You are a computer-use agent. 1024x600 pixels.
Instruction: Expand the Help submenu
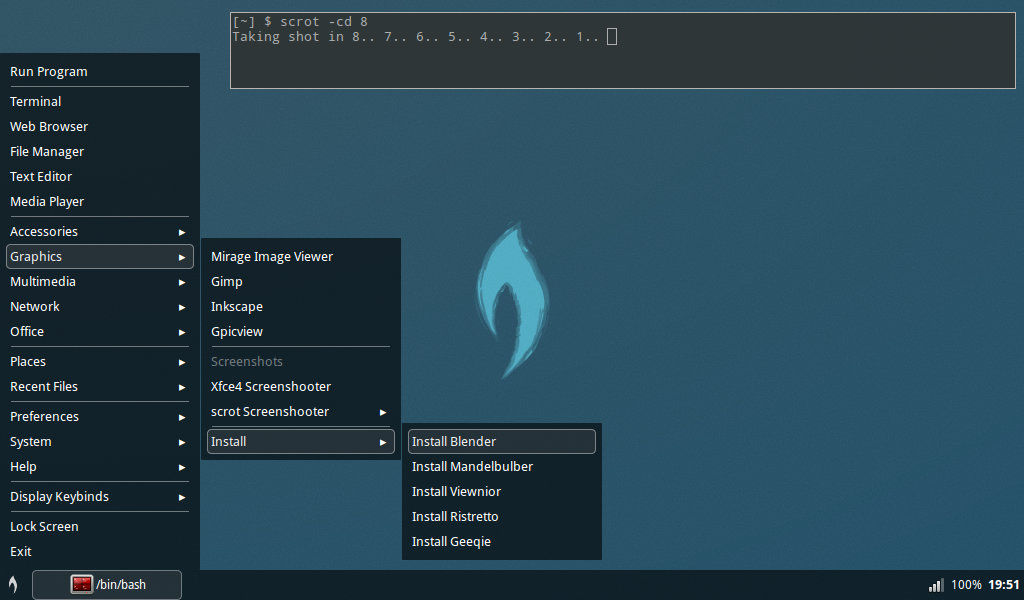[99, 467]
